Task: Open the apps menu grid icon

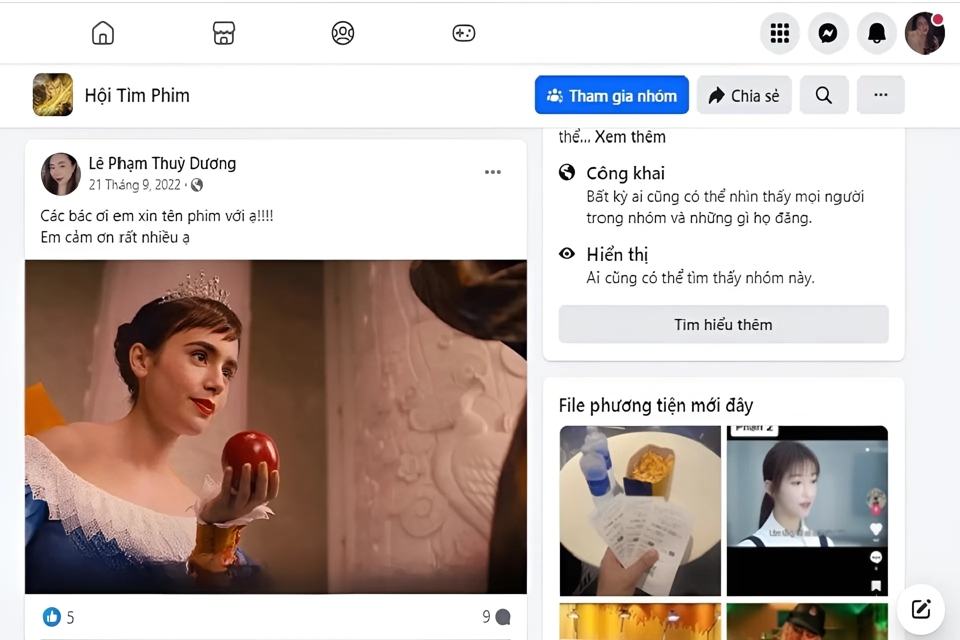Action: (x=779, y=32)
